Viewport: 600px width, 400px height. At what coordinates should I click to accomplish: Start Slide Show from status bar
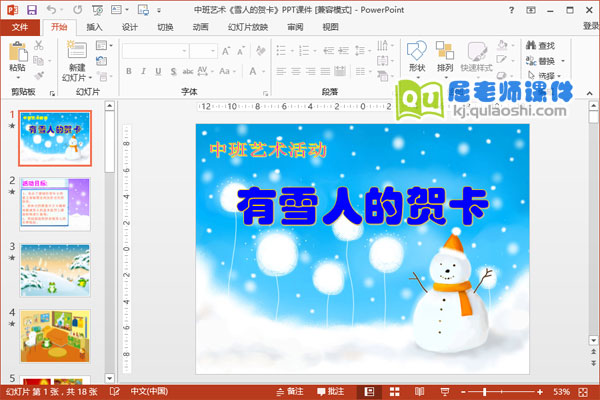(445, 392)
